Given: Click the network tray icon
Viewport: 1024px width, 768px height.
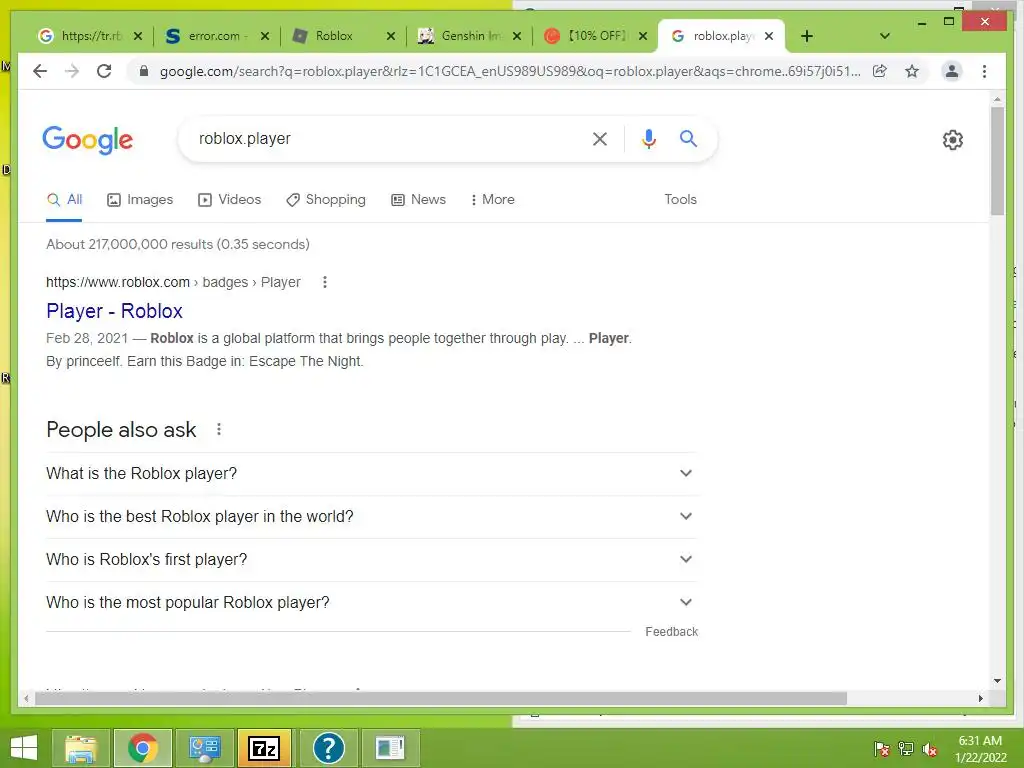Looking at the screenshot, I should pyautogui.click(x=906, y=749).
